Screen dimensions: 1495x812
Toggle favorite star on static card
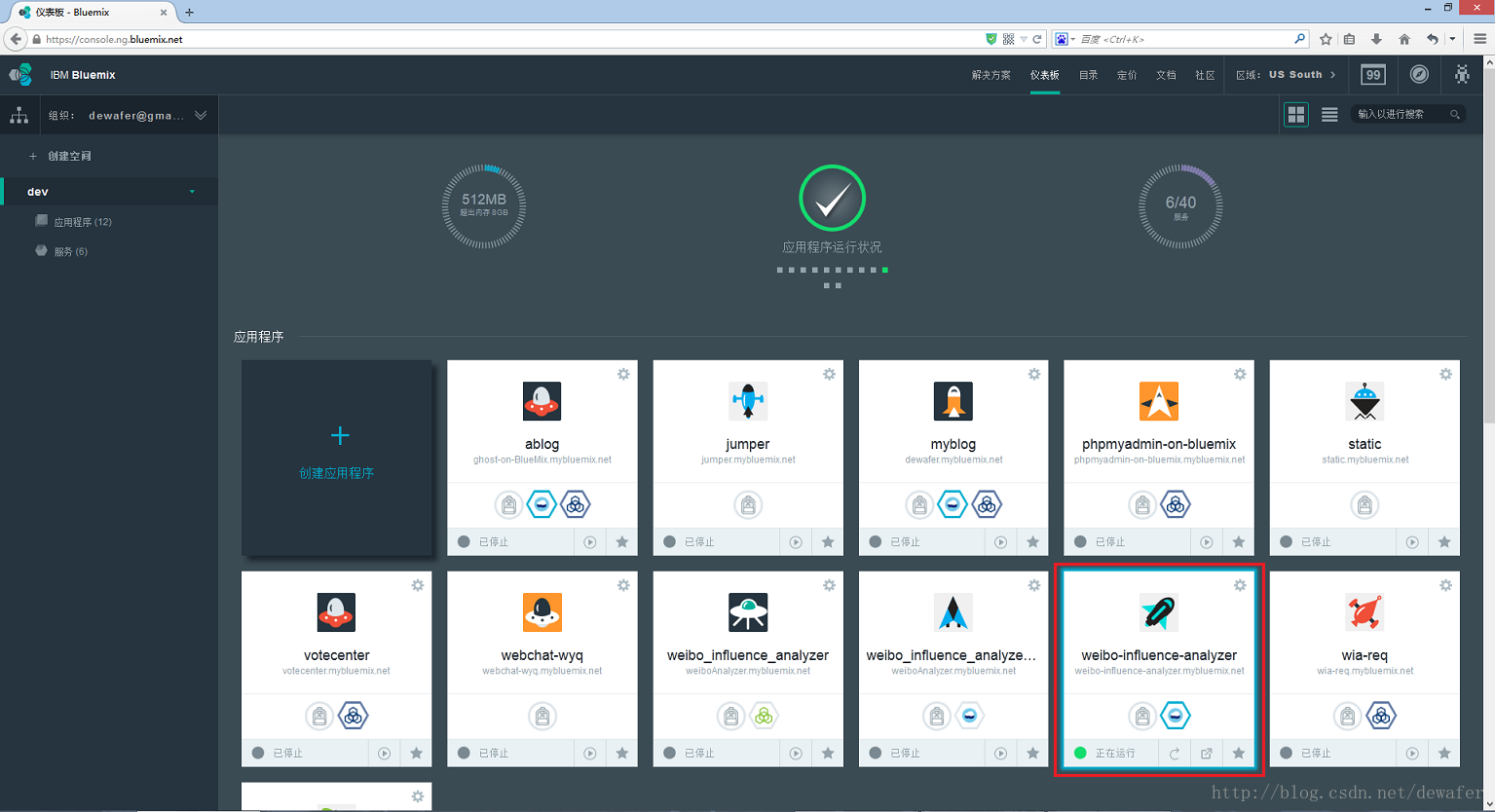tap(1444, 542)
